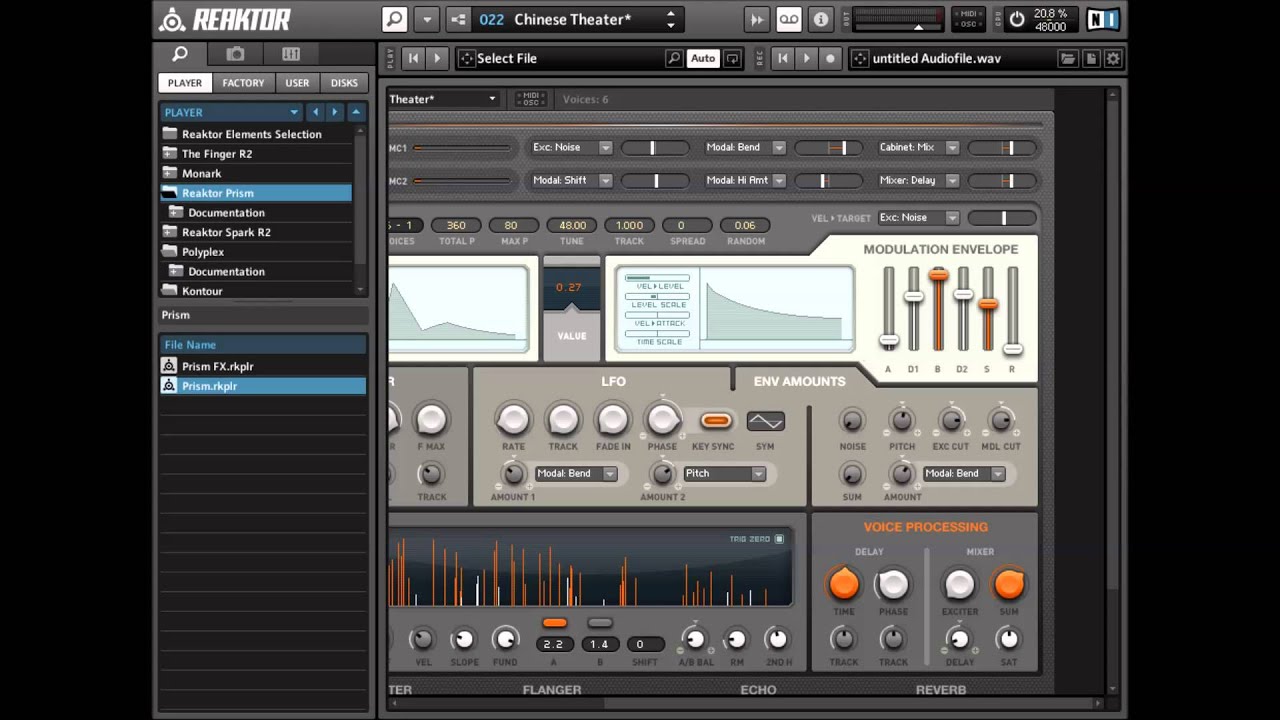1280x720 pixels.
Task: Switch to the snapshots camera tab
Action: tap(235, 54)
